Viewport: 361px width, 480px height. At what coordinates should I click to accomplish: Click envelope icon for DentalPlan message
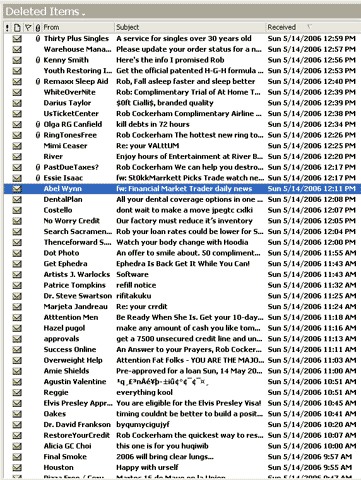(x=17, y=199)
